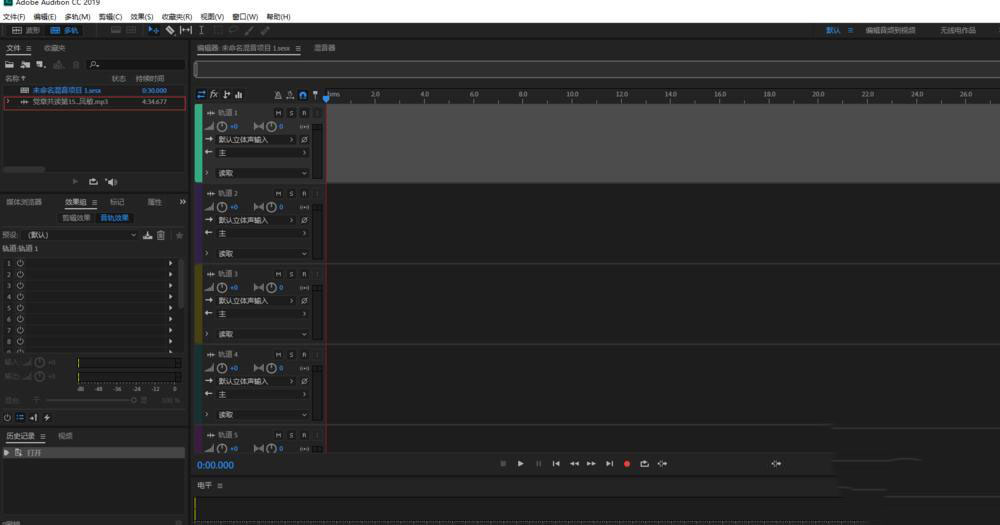Click the red Record button
Viewport: 1000px width, 525px height.
(x=627, y=464)
